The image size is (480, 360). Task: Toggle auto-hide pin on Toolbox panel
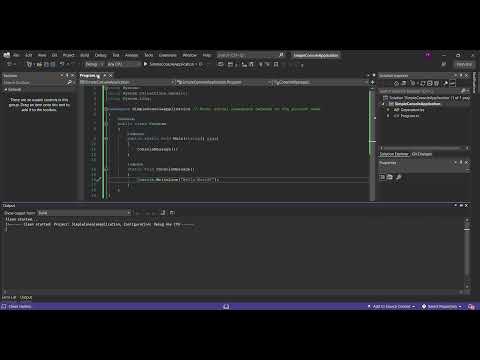(x=67, y=76)
